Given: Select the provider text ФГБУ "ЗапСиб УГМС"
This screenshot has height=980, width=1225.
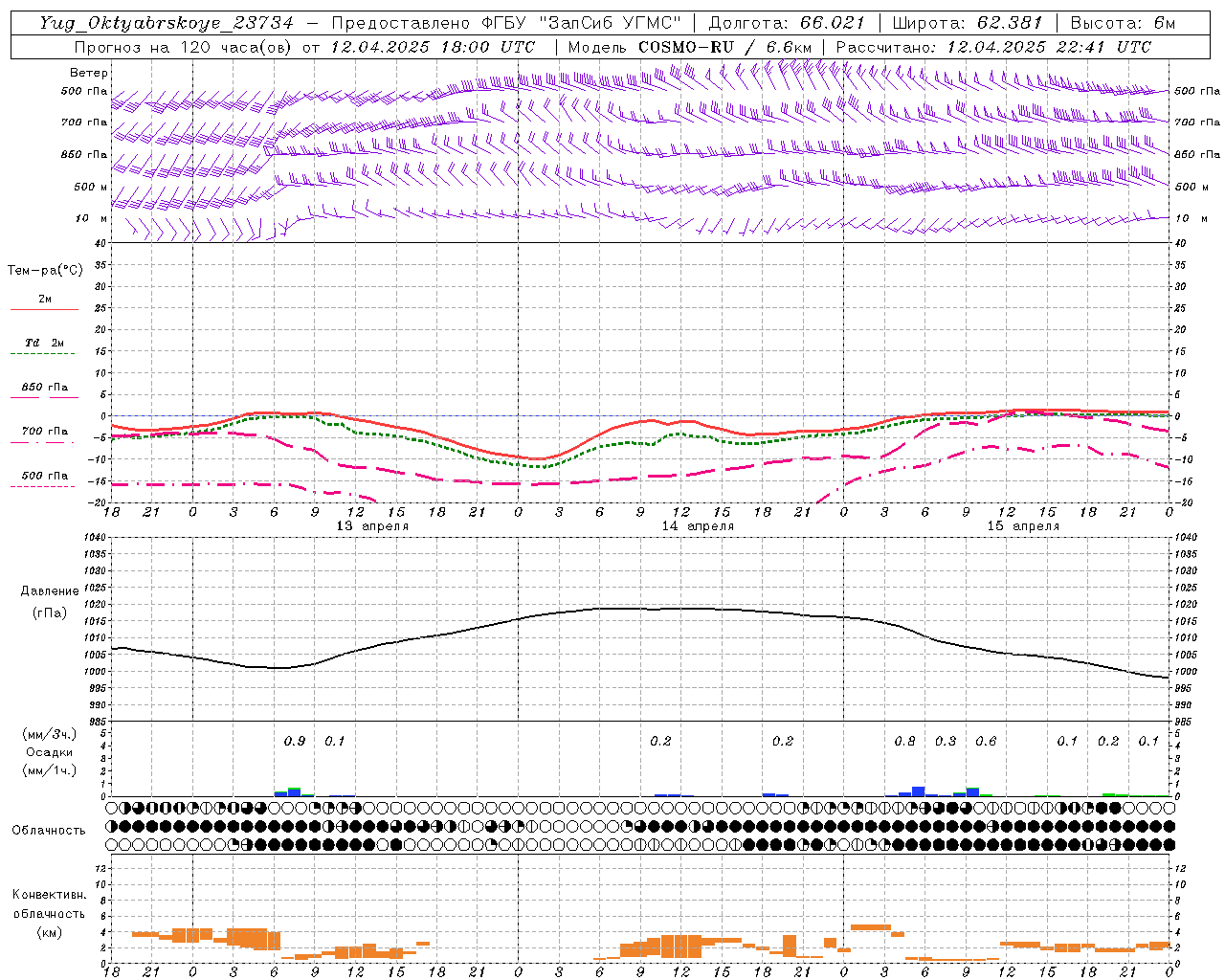Looking at the screenshot, I should (581, 23).
